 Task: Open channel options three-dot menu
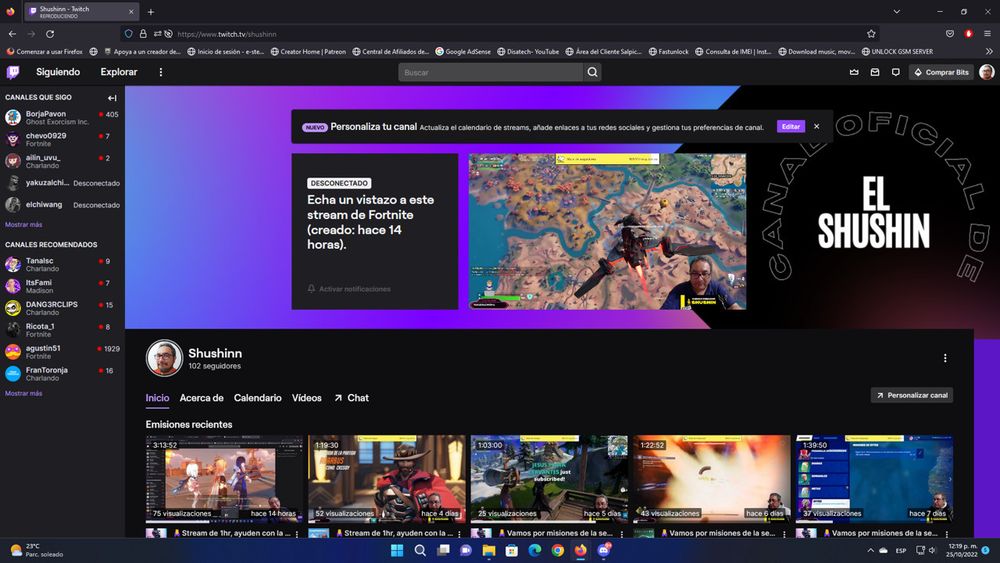click(945, 358)
